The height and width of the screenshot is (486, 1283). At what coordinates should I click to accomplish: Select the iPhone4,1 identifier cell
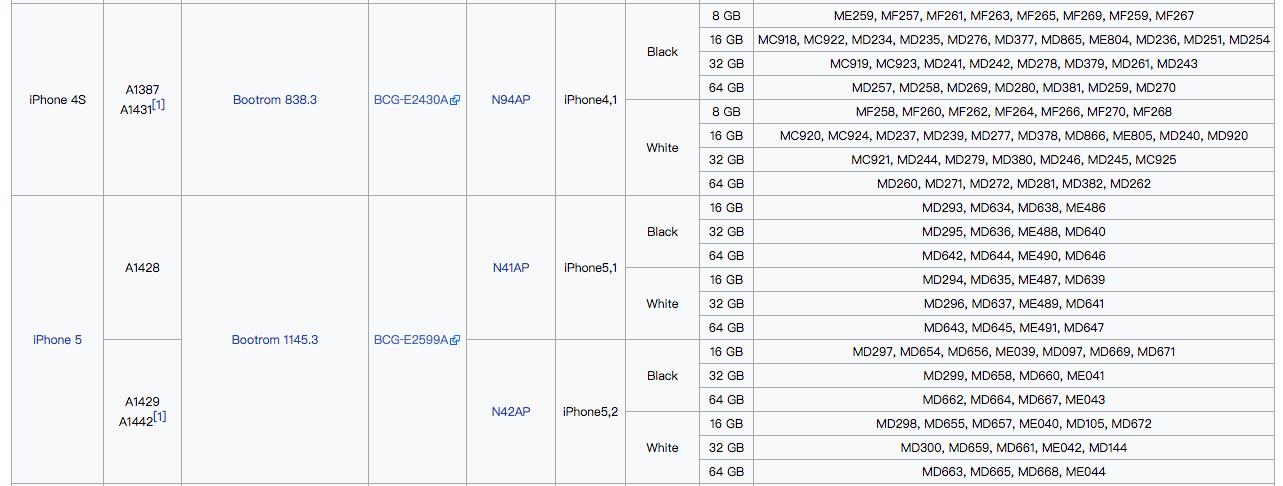pos(590,100)
